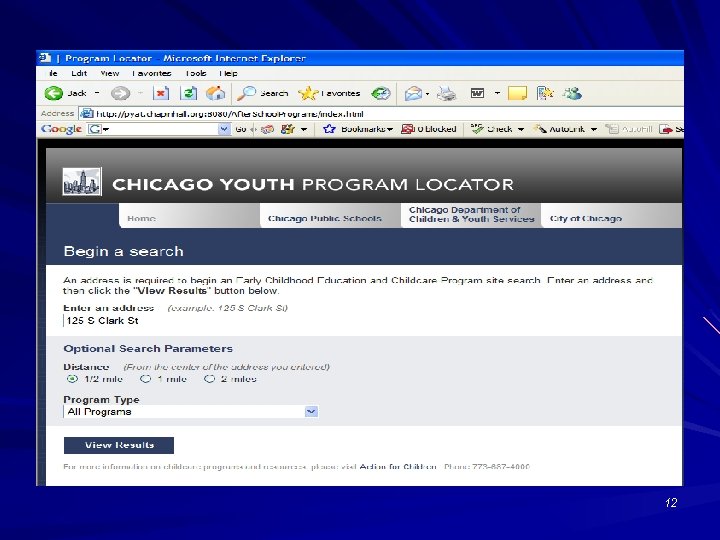720x540 pixels.
Task: Click the Research toolbar icon
Action: tap(545, 93)
